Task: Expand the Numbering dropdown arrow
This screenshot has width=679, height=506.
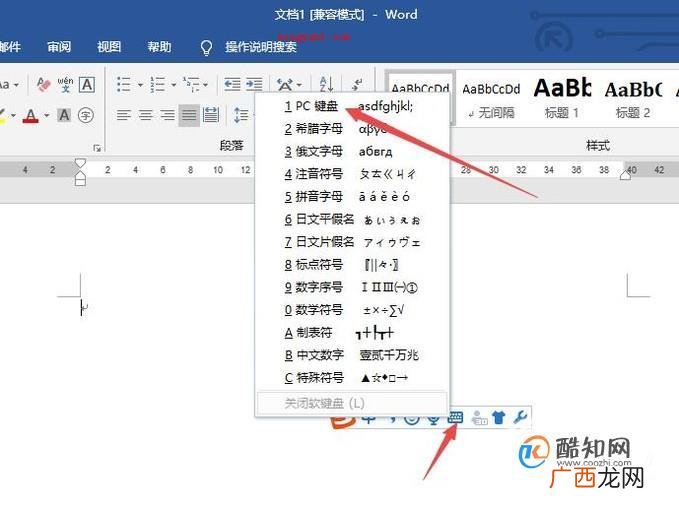Action: point(173,85)
